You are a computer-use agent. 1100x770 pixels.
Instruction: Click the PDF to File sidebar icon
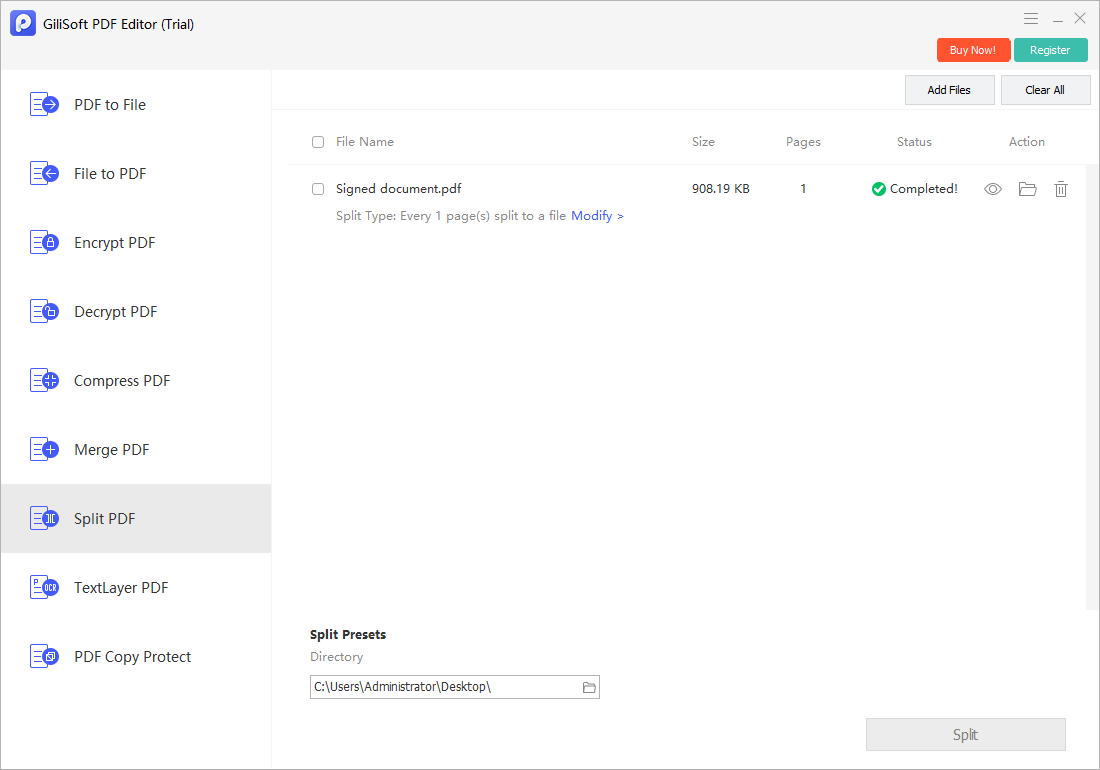point(44,104)
